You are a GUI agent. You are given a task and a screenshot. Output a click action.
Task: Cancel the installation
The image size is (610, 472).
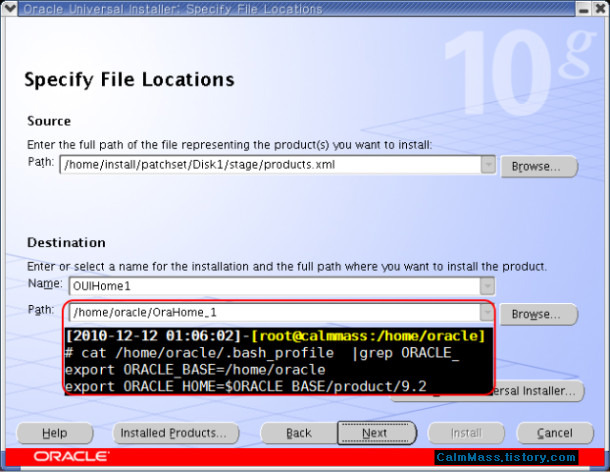pyautogui.click(x=555, y=433)
